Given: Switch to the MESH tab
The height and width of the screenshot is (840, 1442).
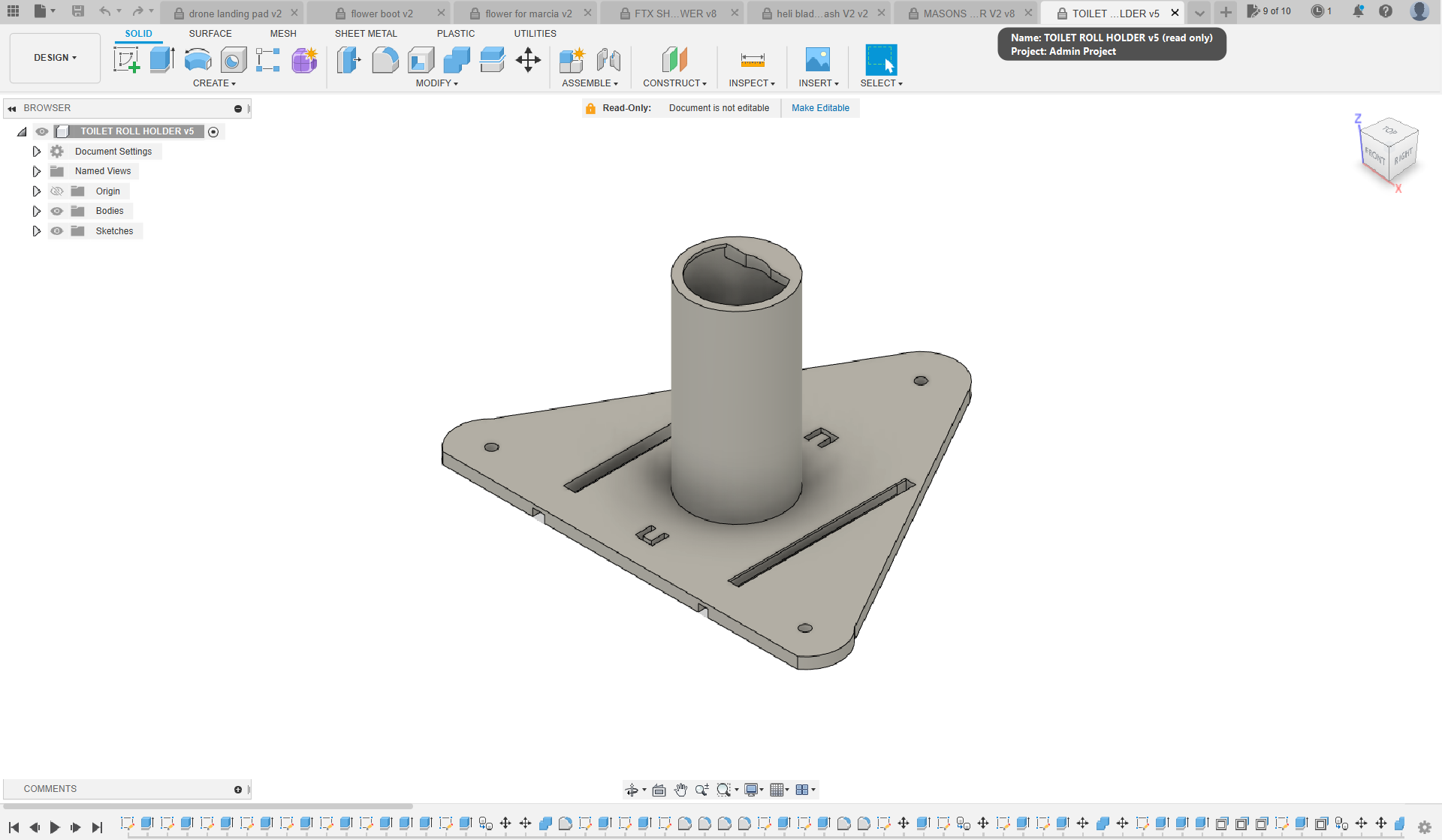Looking at the screenshot, I should (283, 34).
